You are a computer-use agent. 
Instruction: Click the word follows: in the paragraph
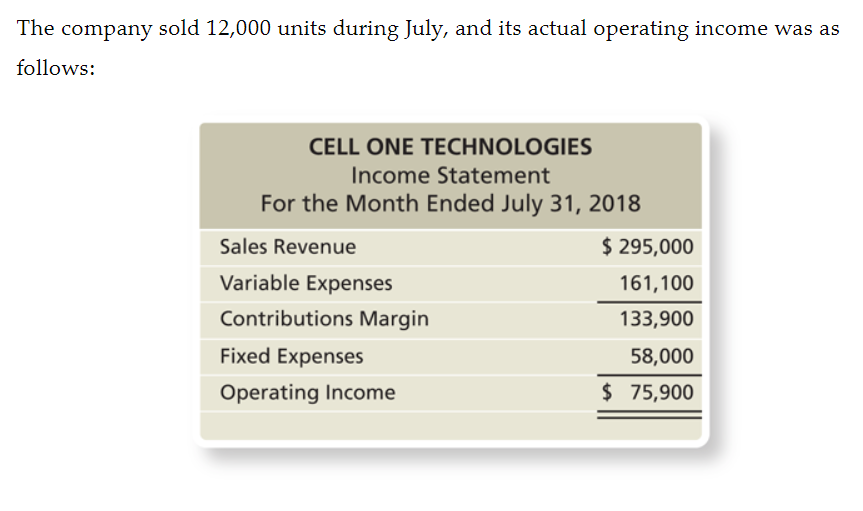point(56,68)
